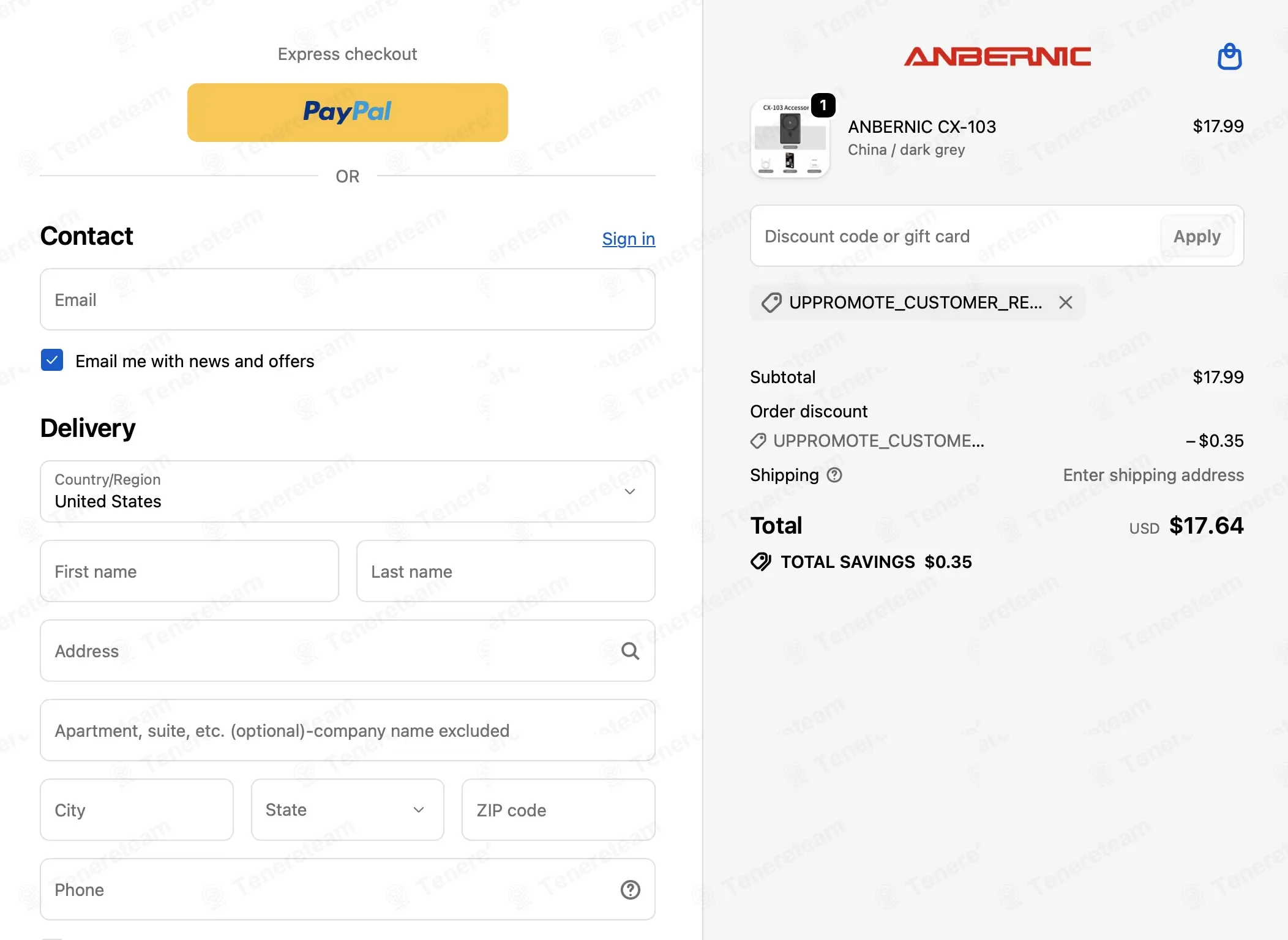Click the Enter shipping address text

[x=1153, y=476]
